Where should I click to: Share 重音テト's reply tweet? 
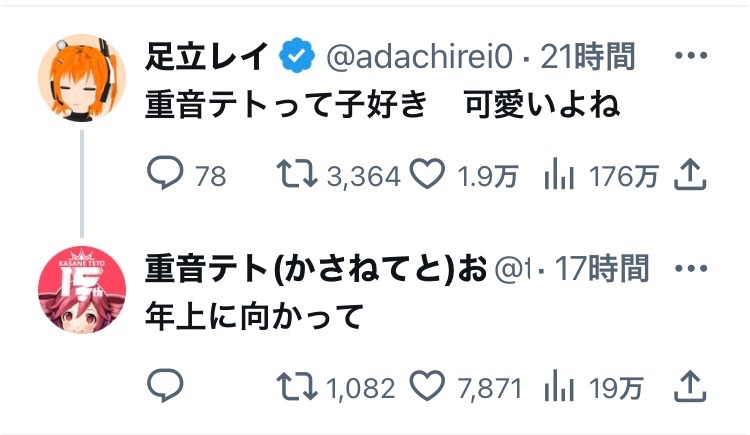click(691, 386)
